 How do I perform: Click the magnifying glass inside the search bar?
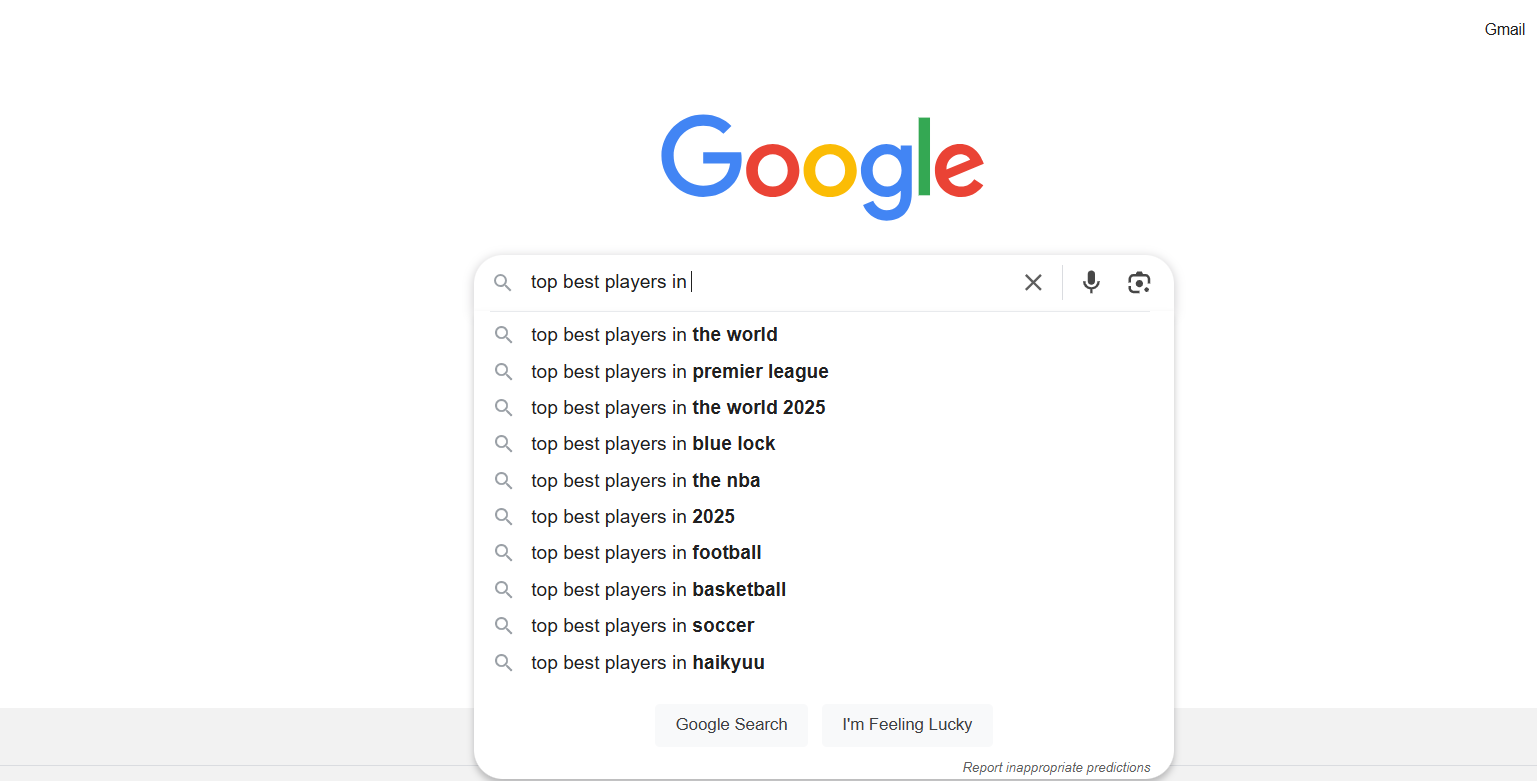coord(503,282)
